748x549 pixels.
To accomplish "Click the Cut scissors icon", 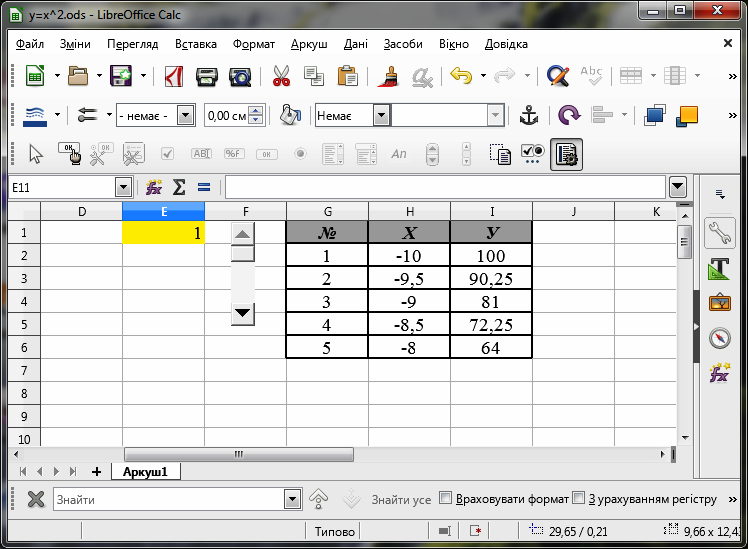I will tap(281, 76).
